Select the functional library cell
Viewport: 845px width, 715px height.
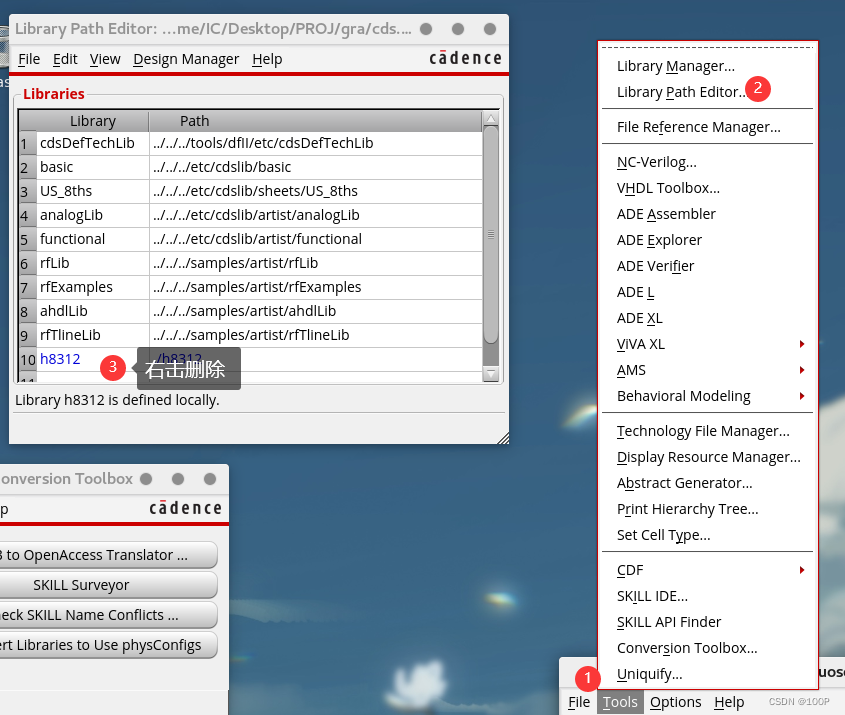coord(93,239)
